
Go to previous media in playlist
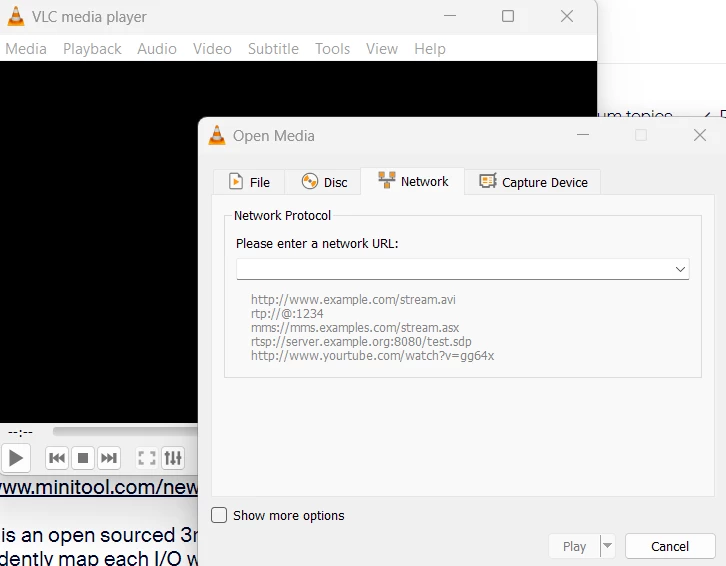[57, 458]
